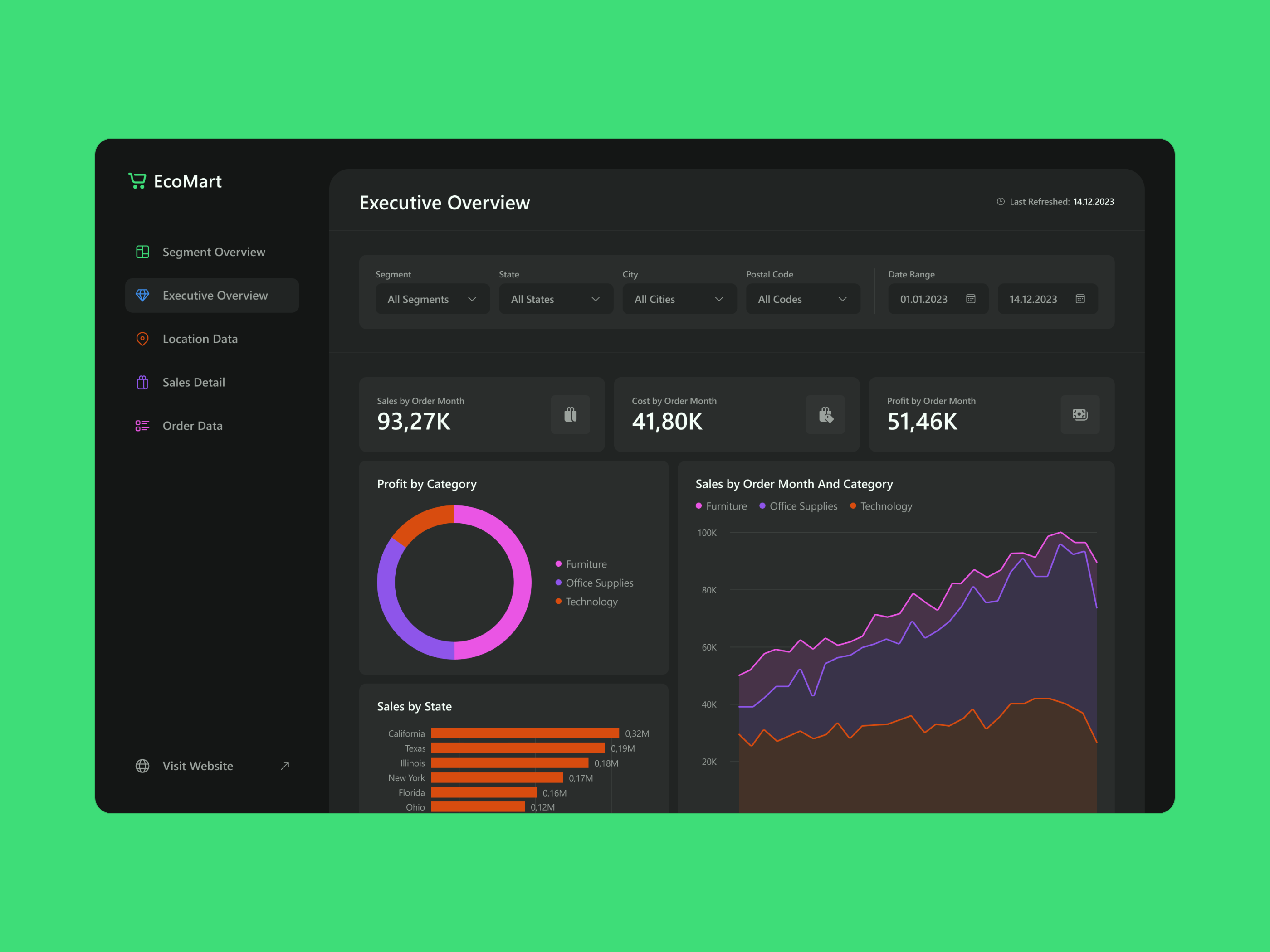Switch to the Sales Detail page

194,382
